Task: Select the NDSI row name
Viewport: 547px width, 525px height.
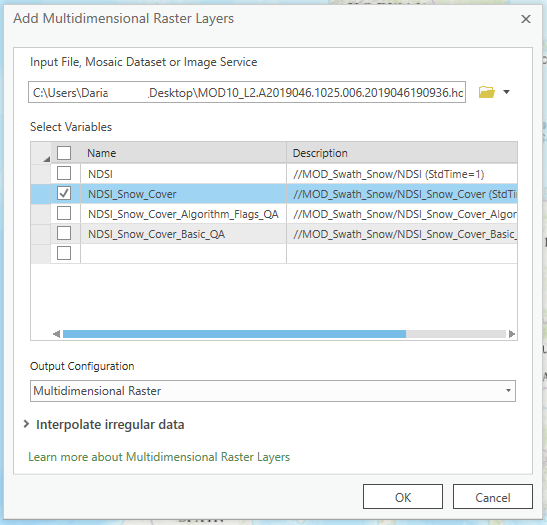Action: pyautogui.click(x=183, y=174)
